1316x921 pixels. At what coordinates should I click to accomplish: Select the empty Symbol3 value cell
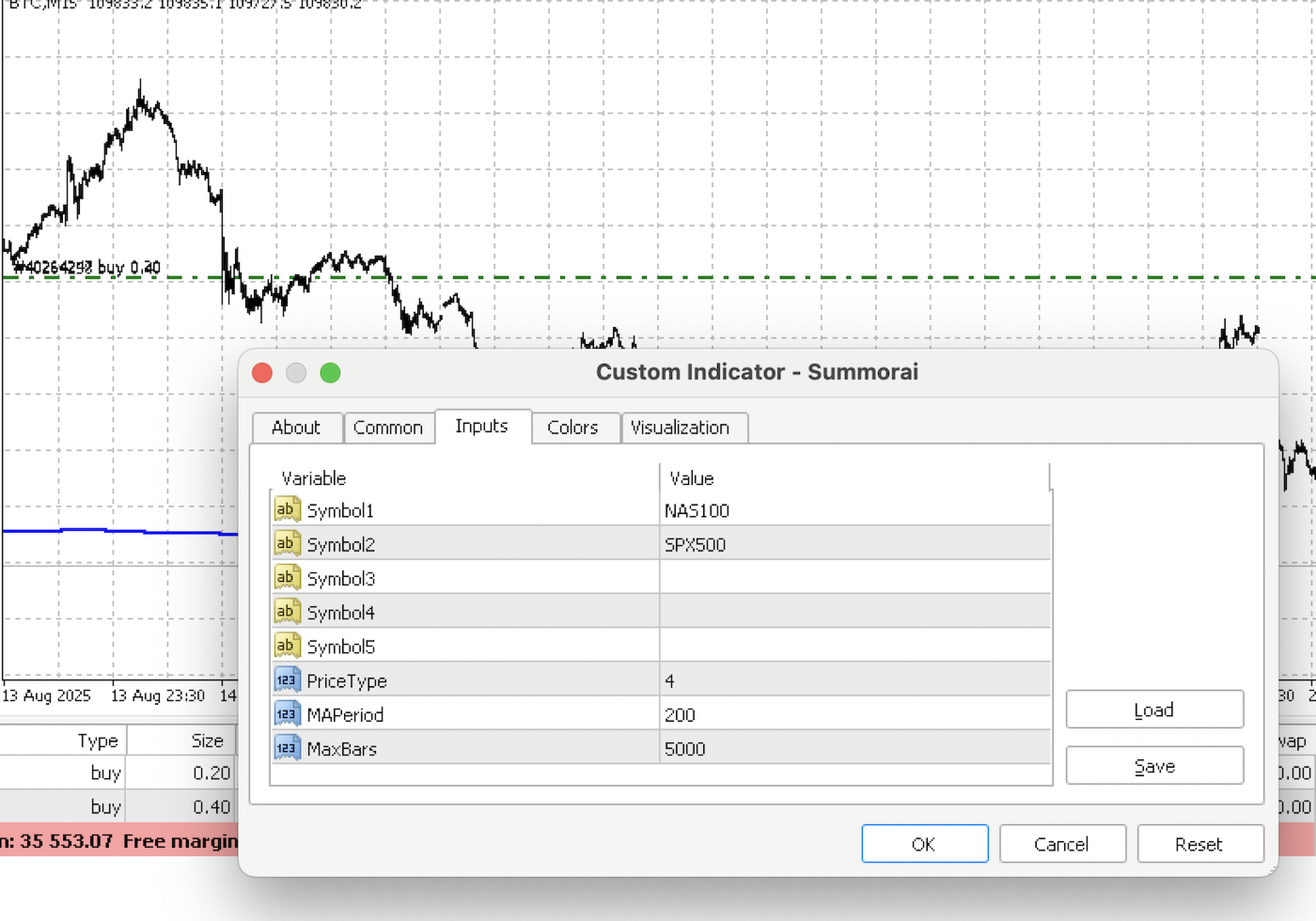[x=854, y=578]
